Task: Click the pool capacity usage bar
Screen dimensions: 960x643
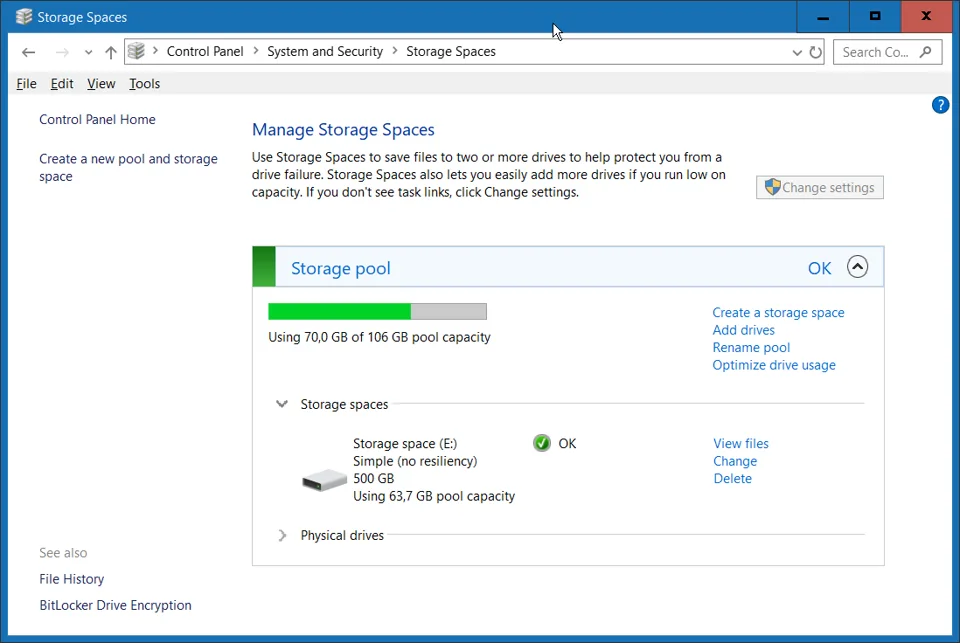Action: (x=377, y=311)
